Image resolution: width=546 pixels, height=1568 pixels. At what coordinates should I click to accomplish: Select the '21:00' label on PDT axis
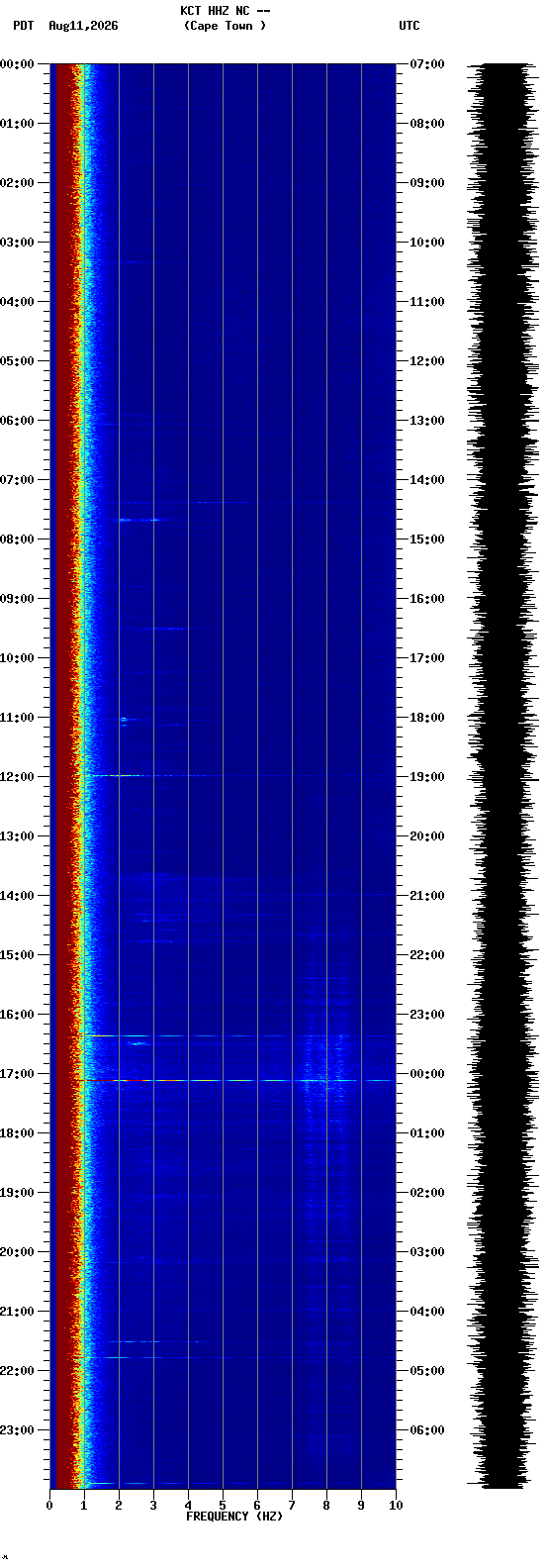point(17,1312)
